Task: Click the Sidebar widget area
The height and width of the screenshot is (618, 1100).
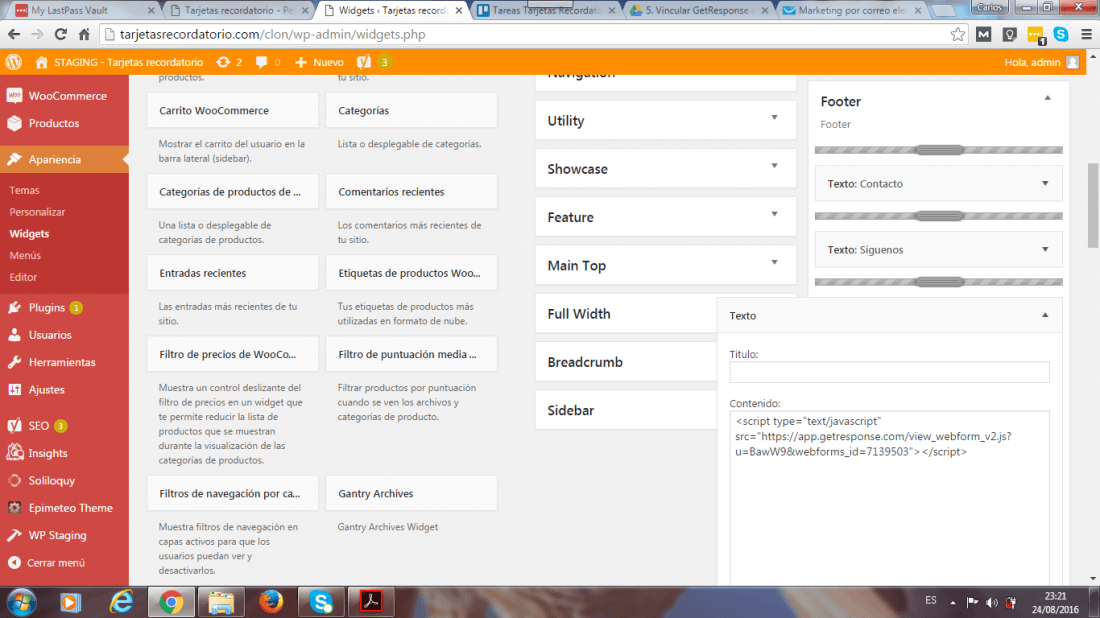Action: click(x=626, y=410)
